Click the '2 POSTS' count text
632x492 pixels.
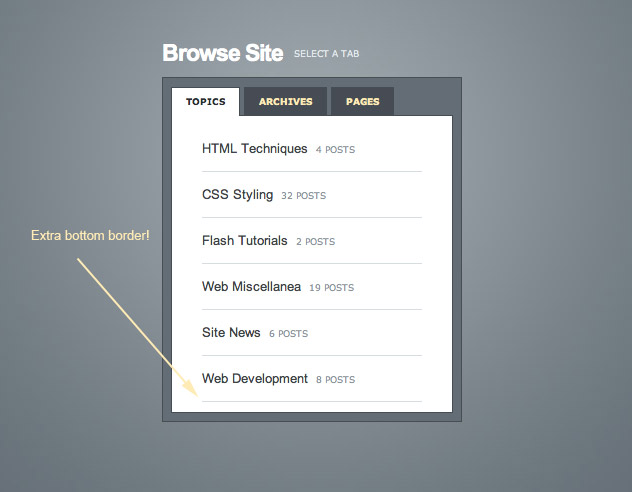[x=316, y=242]
